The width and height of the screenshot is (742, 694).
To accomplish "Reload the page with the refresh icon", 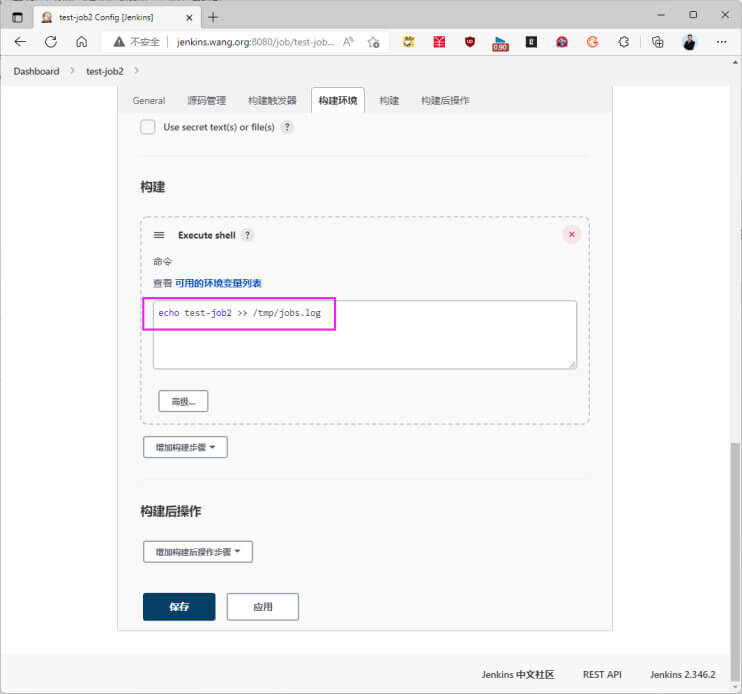I will coord(51,42).
